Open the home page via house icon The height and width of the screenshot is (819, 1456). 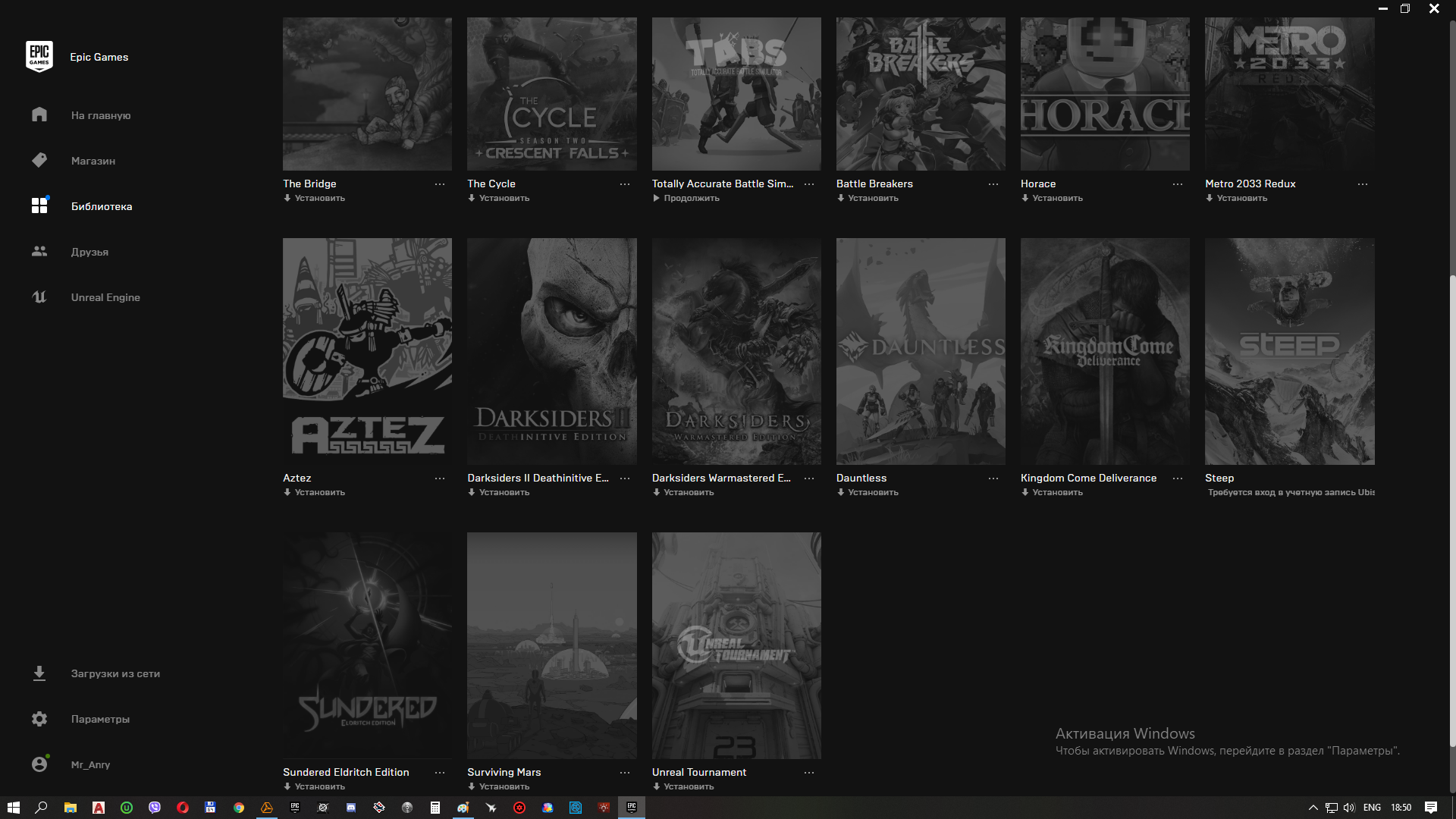tap(39, 115)
